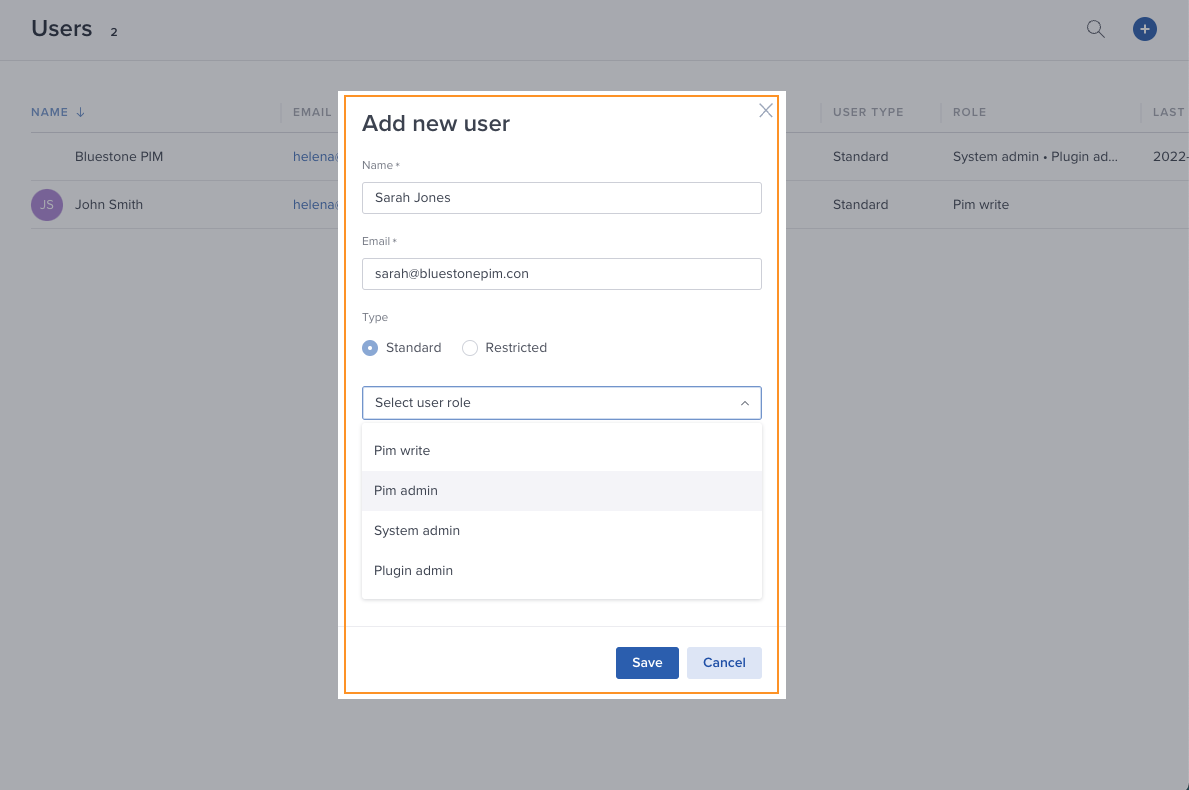Click System admin • Plugin ad... role cell

click(1035, 157)
